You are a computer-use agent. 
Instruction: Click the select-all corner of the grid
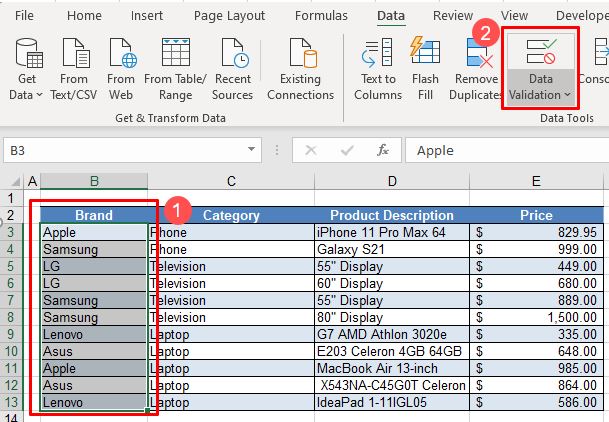tap(13, 181)
